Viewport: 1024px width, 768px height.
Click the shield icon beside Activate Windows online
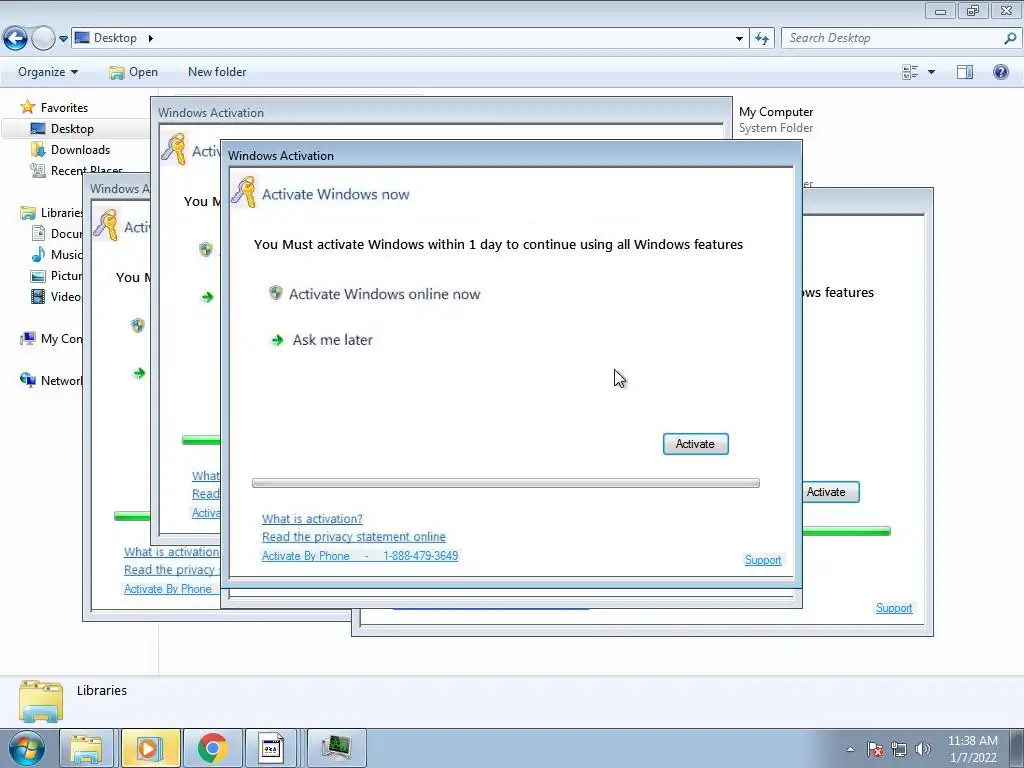(276, 293)
